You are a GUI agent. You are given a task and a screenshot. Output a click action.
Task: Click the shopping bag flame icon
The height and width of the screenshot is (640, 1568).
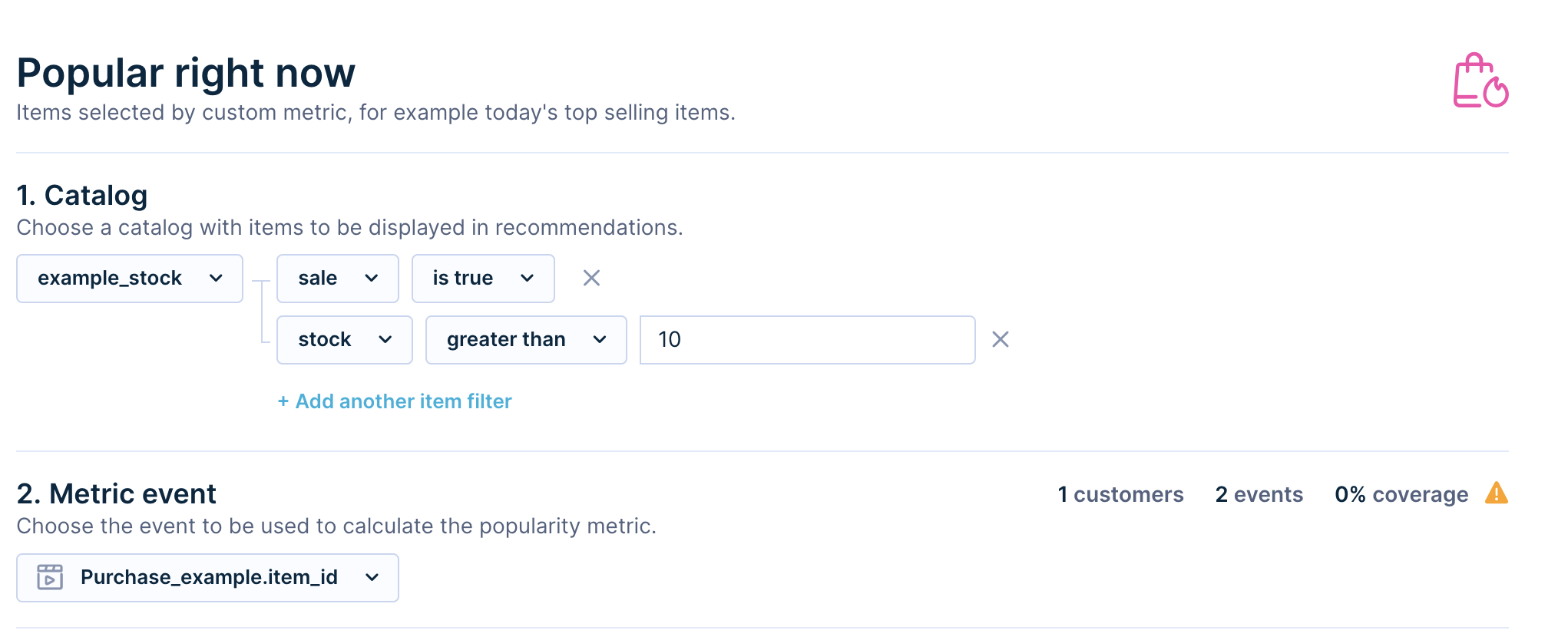click(1480, 81)
